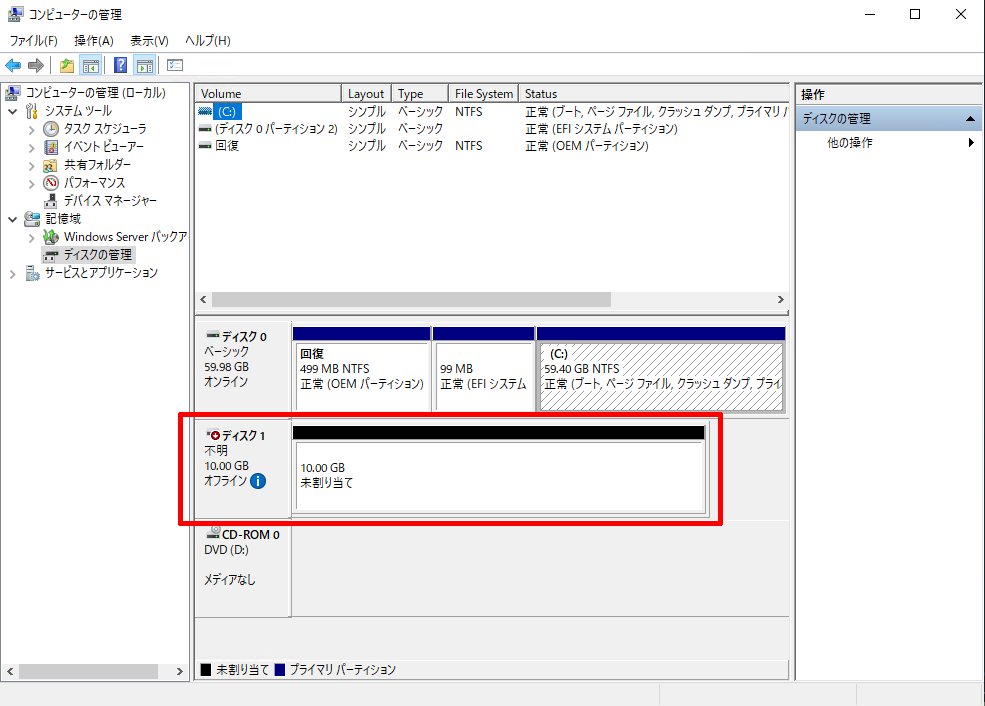Click the Status column header

540,92
